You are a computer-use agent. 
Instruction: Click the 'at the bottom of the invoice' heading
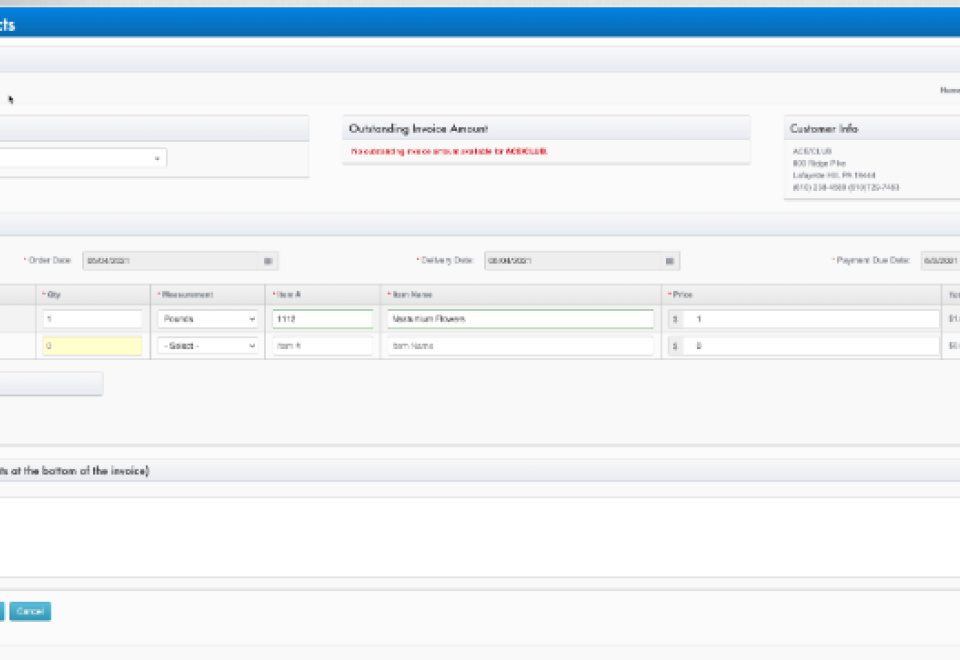point(74,471)
